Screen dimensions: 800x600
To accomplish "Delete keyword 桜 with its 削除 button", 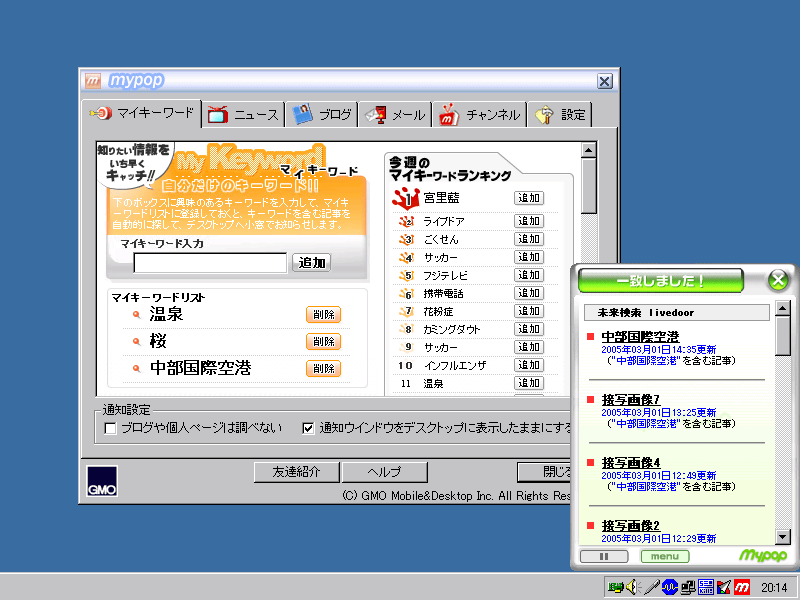I will click(323, 342).
